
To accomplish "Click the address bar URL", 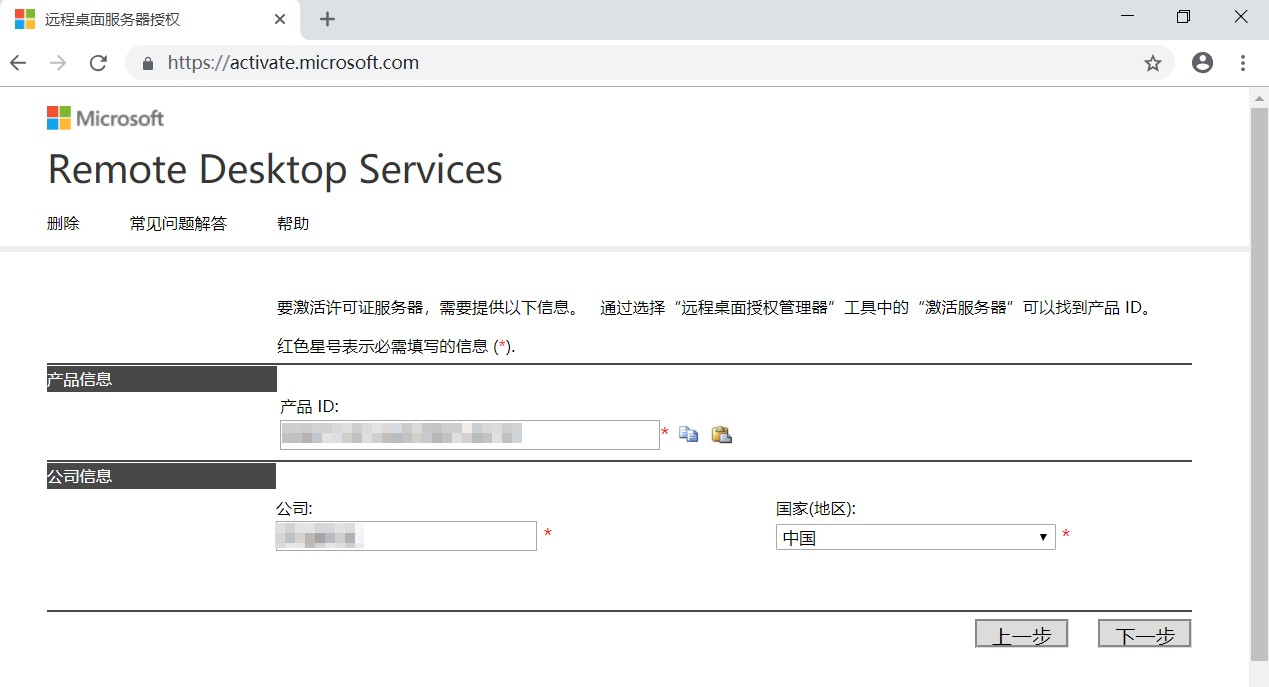I will [293, 63].
